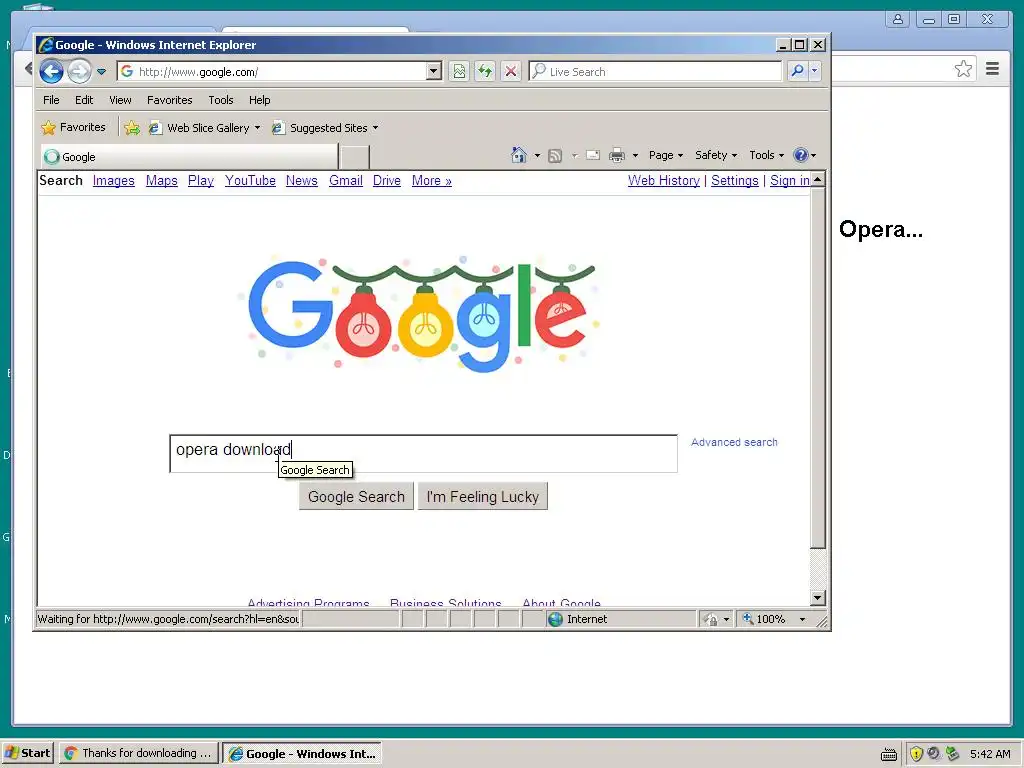Open the Help menu
This screenshot has height=768, width=1024.
259,100
